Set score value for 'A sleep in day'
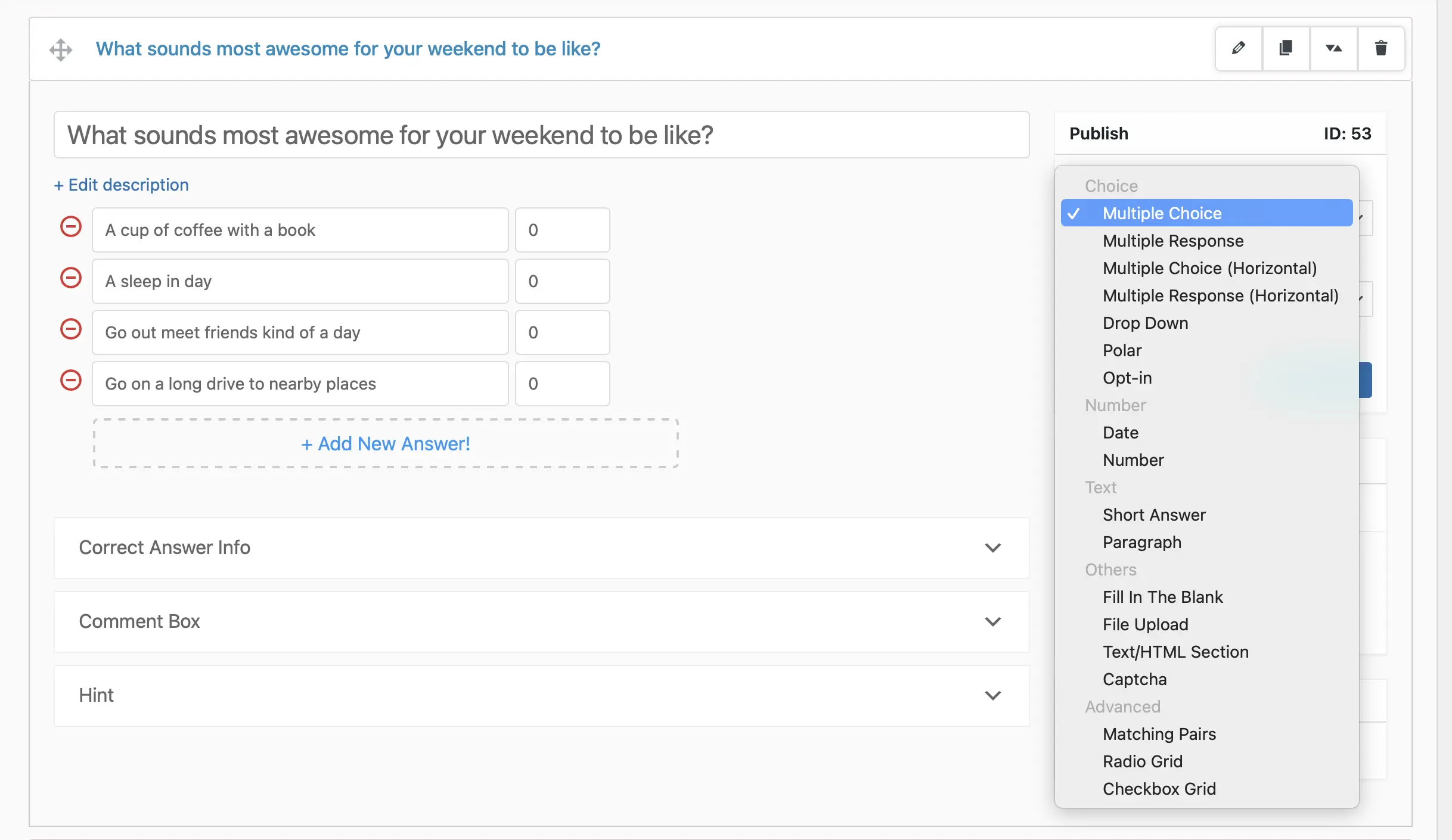This screenshot has height=840, width=1452. point(561,280)
